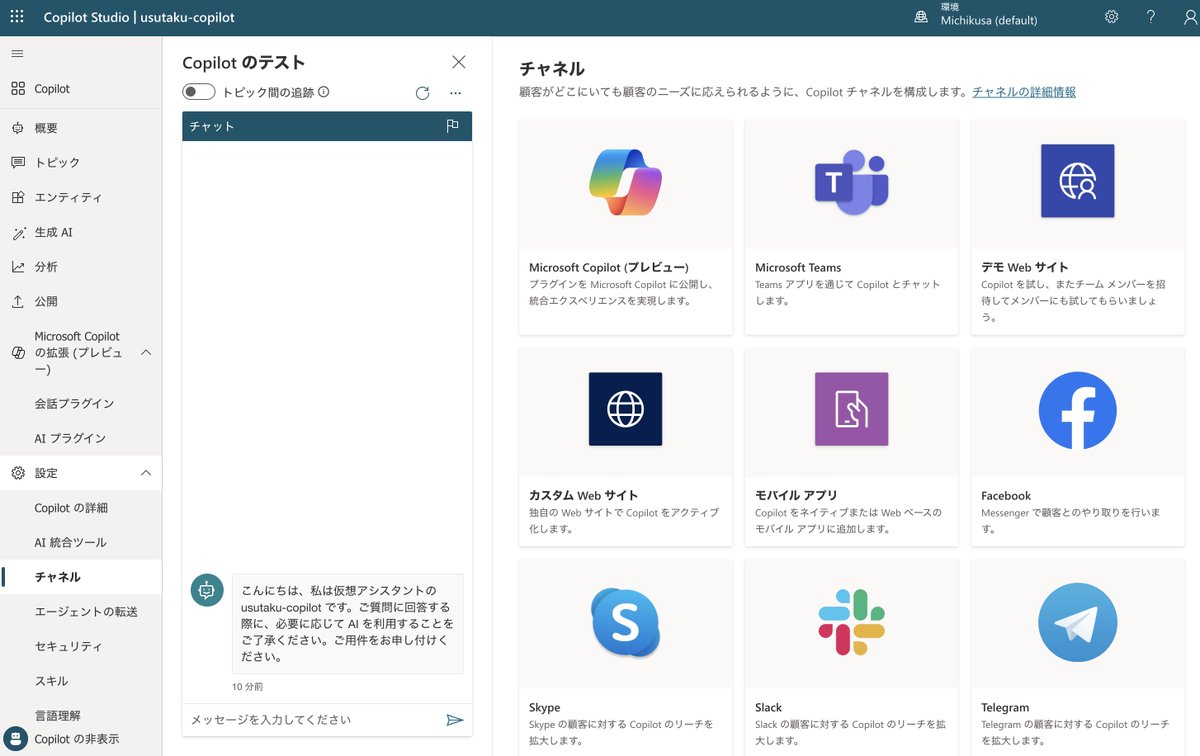Collapse Microsoft Copilot の拡張 section chevron
Image resolution: width=1200 pixels, height=756 pixels.
click(x=145, y=353)
